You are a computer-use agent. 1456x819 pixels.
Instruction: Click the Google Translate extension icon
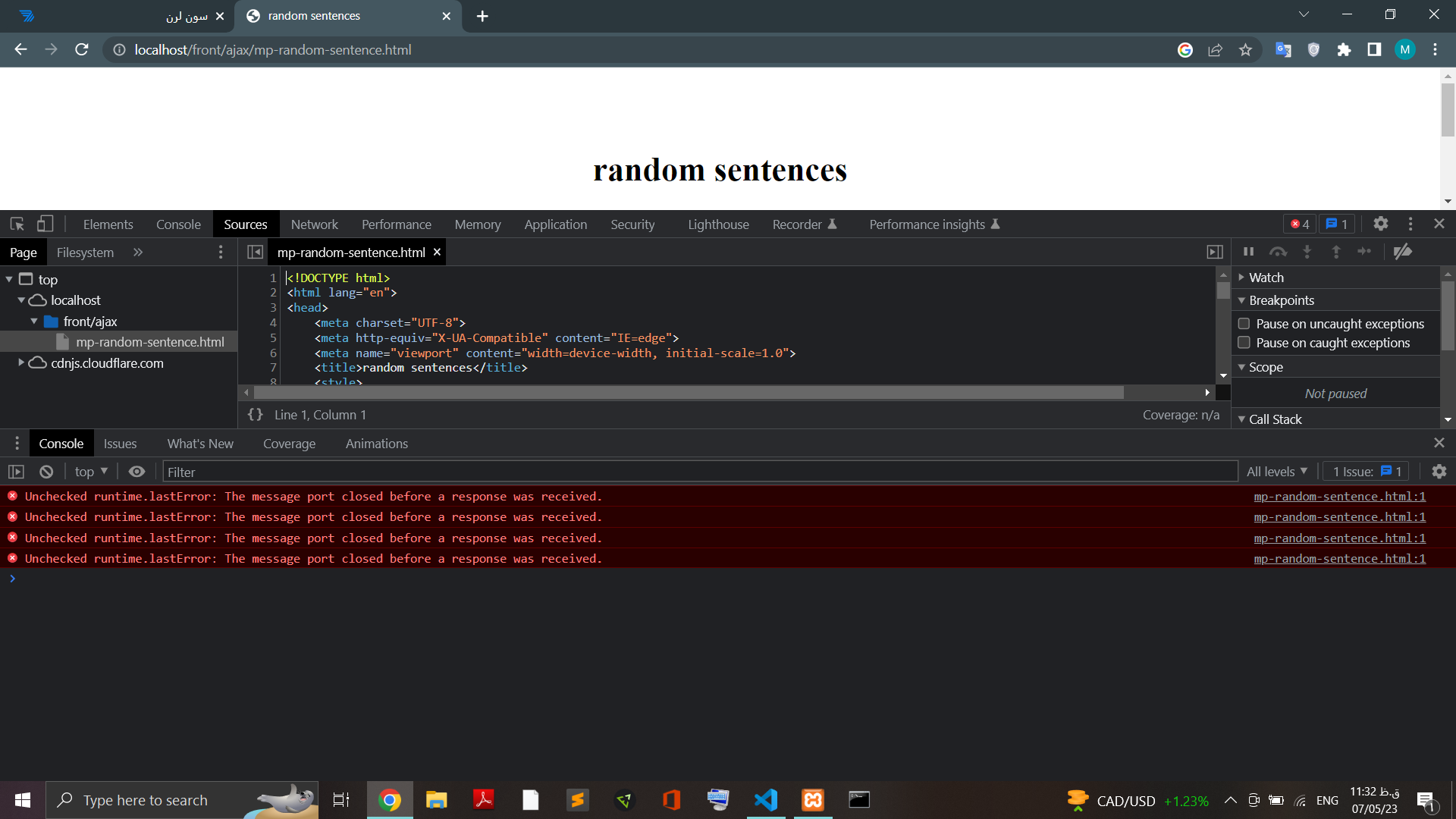pos(1283,50)
